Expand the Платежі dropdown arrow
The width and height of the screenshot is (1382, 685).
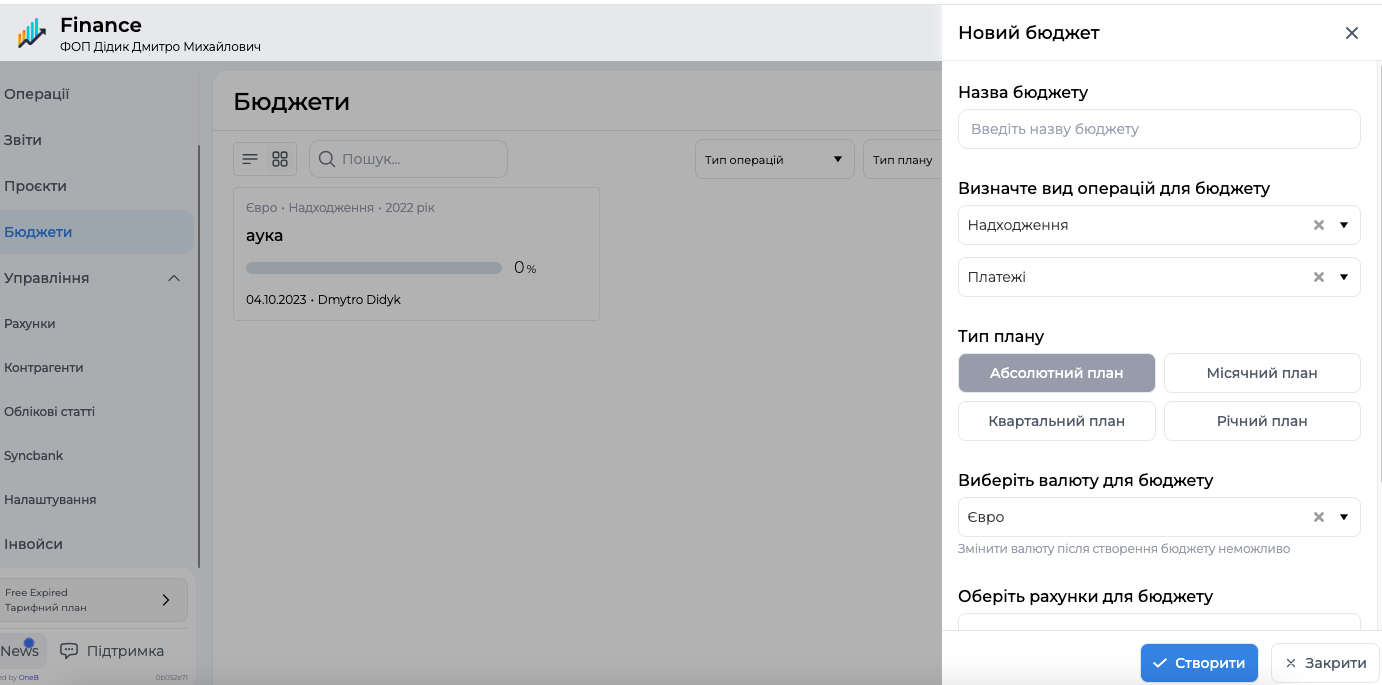(1344, 277)
